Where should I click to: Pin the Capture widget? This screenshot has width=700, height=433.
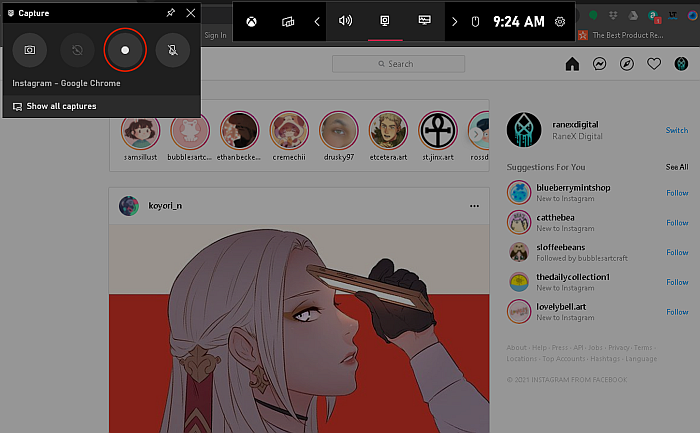[171, 13]
